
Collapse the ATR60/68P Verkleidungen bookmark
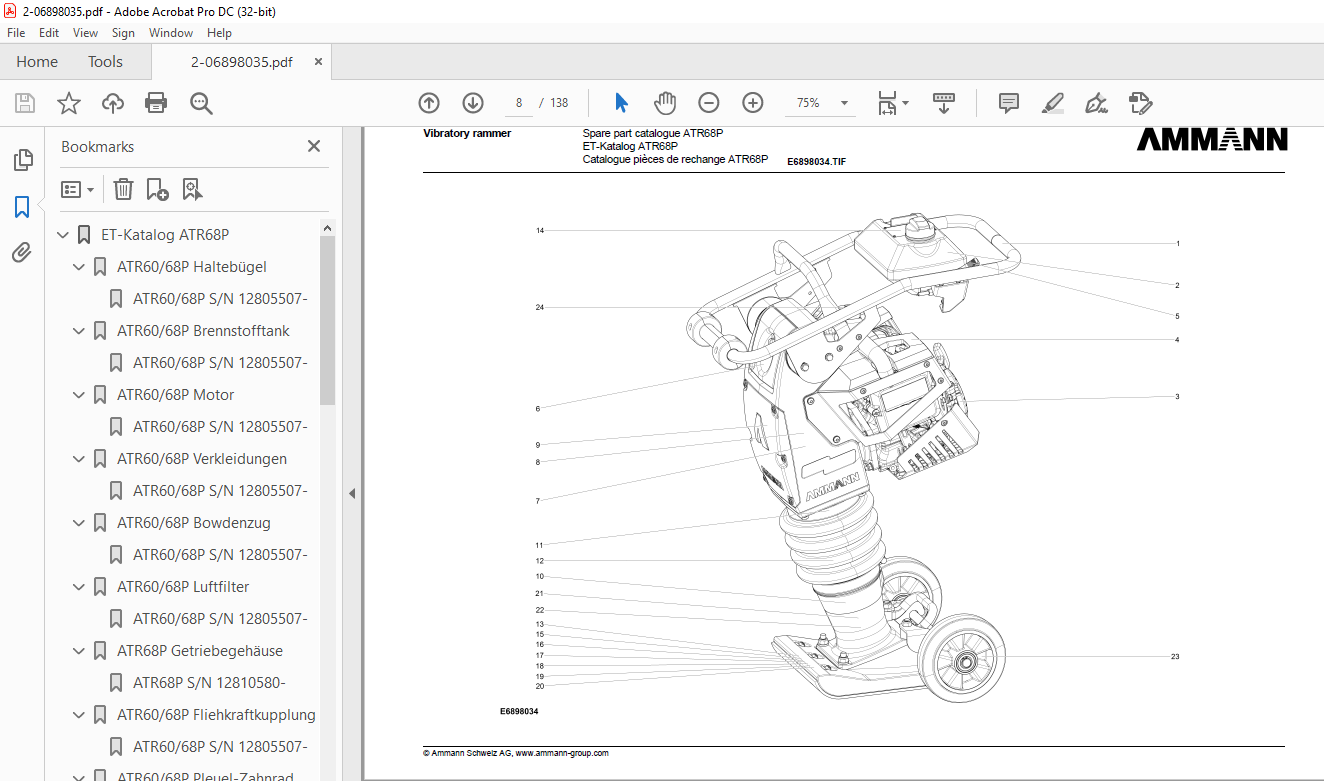pyautogui.click(x=79, y=459)
